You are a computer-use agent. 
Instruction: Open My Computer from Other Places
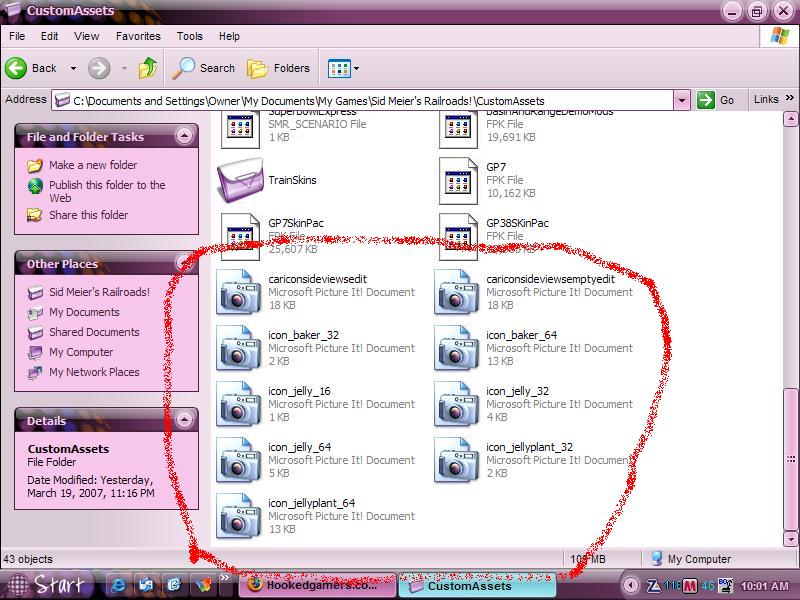point(81,352)
